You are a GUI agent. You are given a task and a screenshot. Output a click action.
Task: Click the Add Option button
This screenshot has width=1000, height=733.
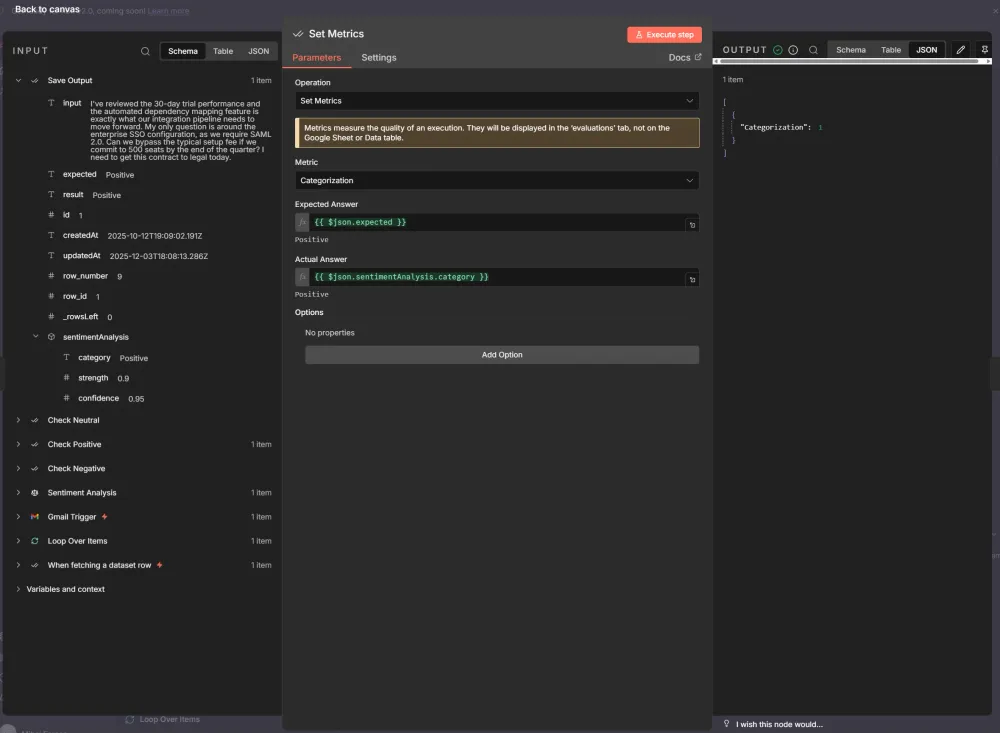coord(501,354)
